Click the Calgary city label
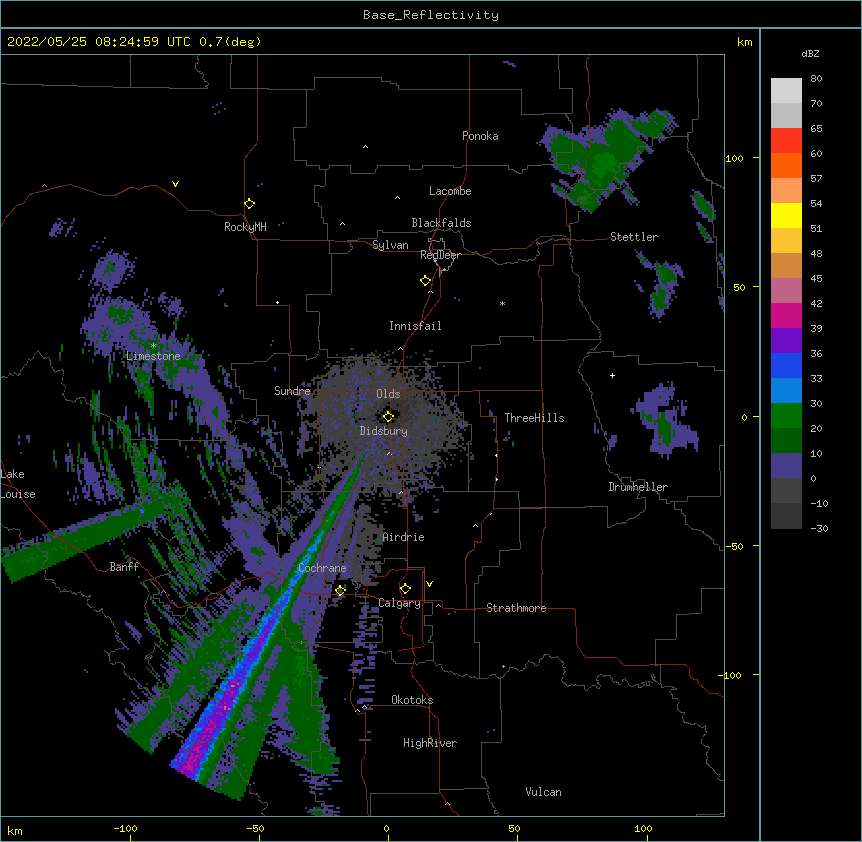This screenshot has height=842, width=862. click(x=399, y=603)
